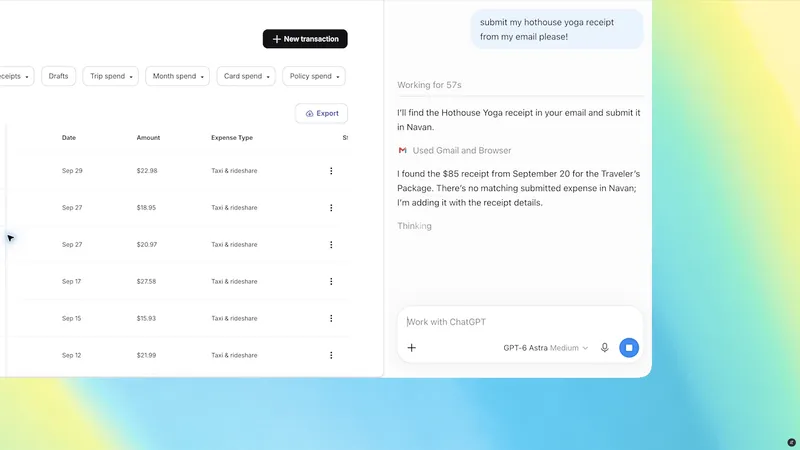Screen dimensions: 800x450
Task: Open the Drafts filter
Action: tap(58, 76)
